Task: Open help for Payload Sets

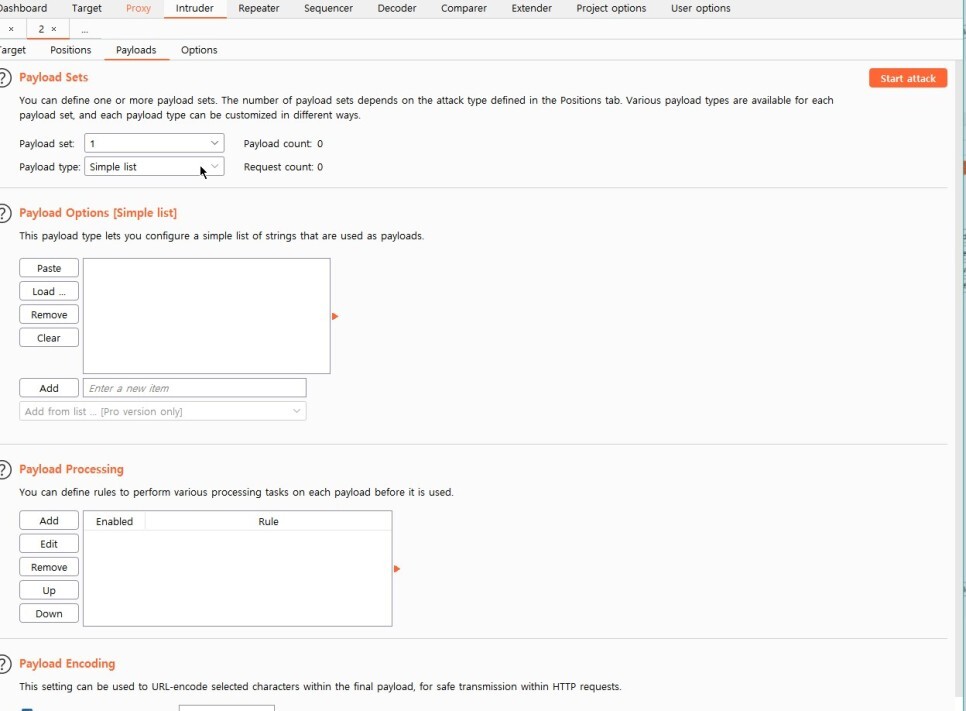Action: pos(4,78)
